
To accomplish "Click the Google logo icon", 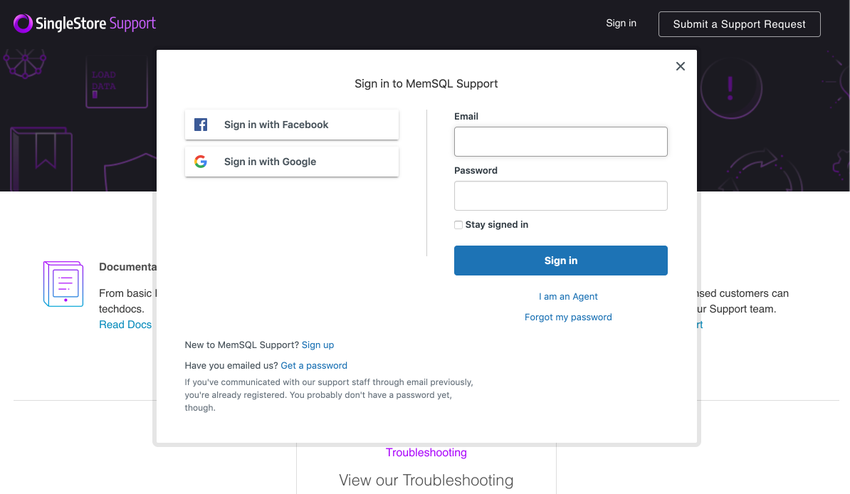I will click(x=201, y=162).
